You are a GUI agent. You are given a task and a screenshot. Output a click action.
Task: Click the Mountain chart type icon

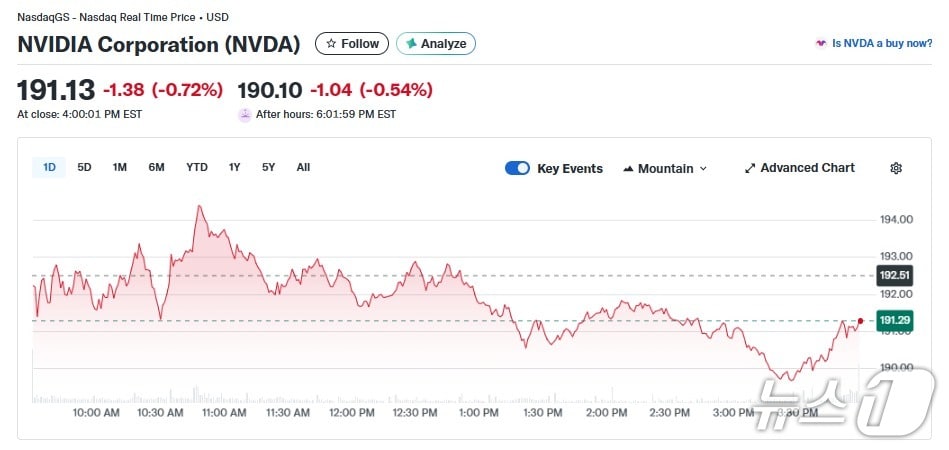tap(628, 168)
